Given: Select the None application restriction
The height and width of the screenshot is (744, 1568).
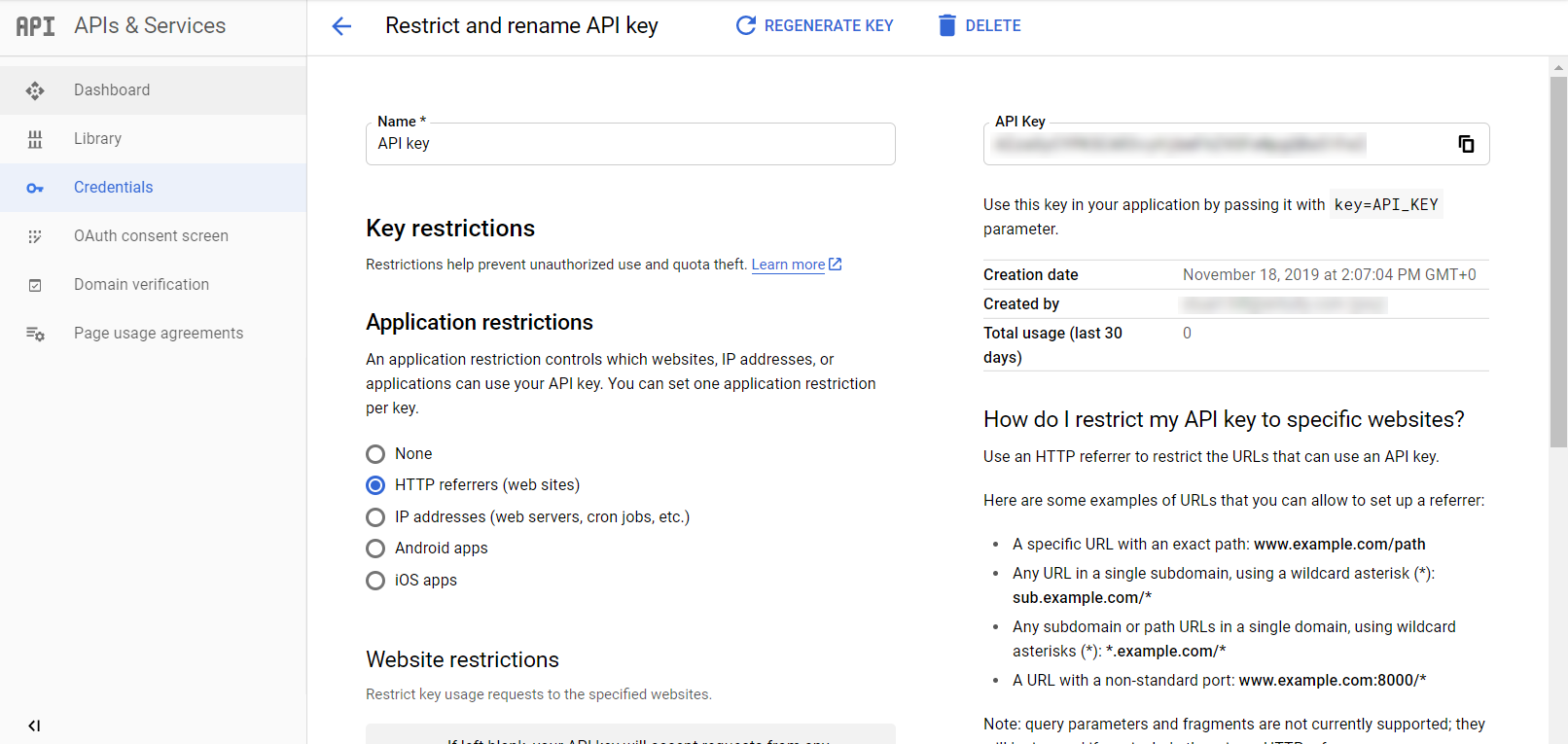Looking at the screenshot, I should pos(375,454).
